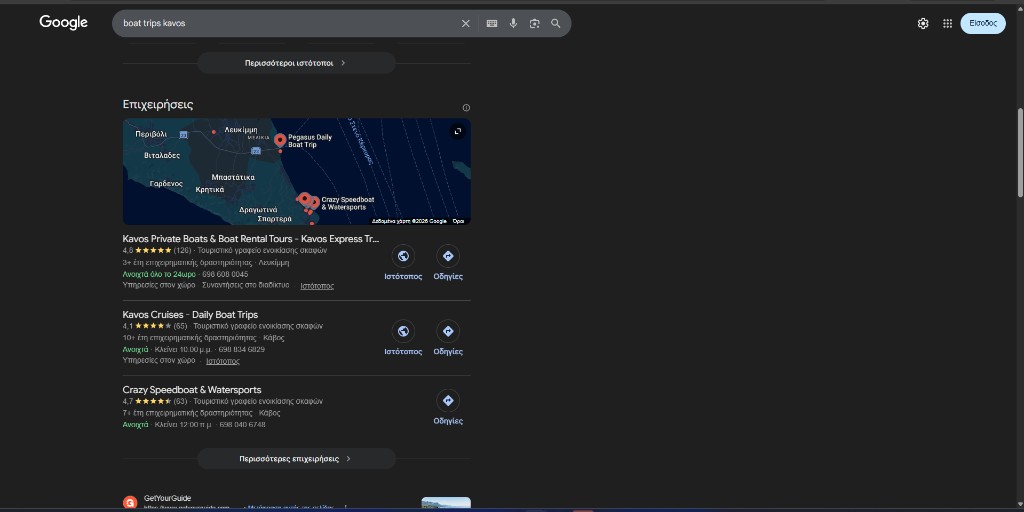Click the Google logo
Viewport: 1024px width, 512px height.
(x=63, y=23)
